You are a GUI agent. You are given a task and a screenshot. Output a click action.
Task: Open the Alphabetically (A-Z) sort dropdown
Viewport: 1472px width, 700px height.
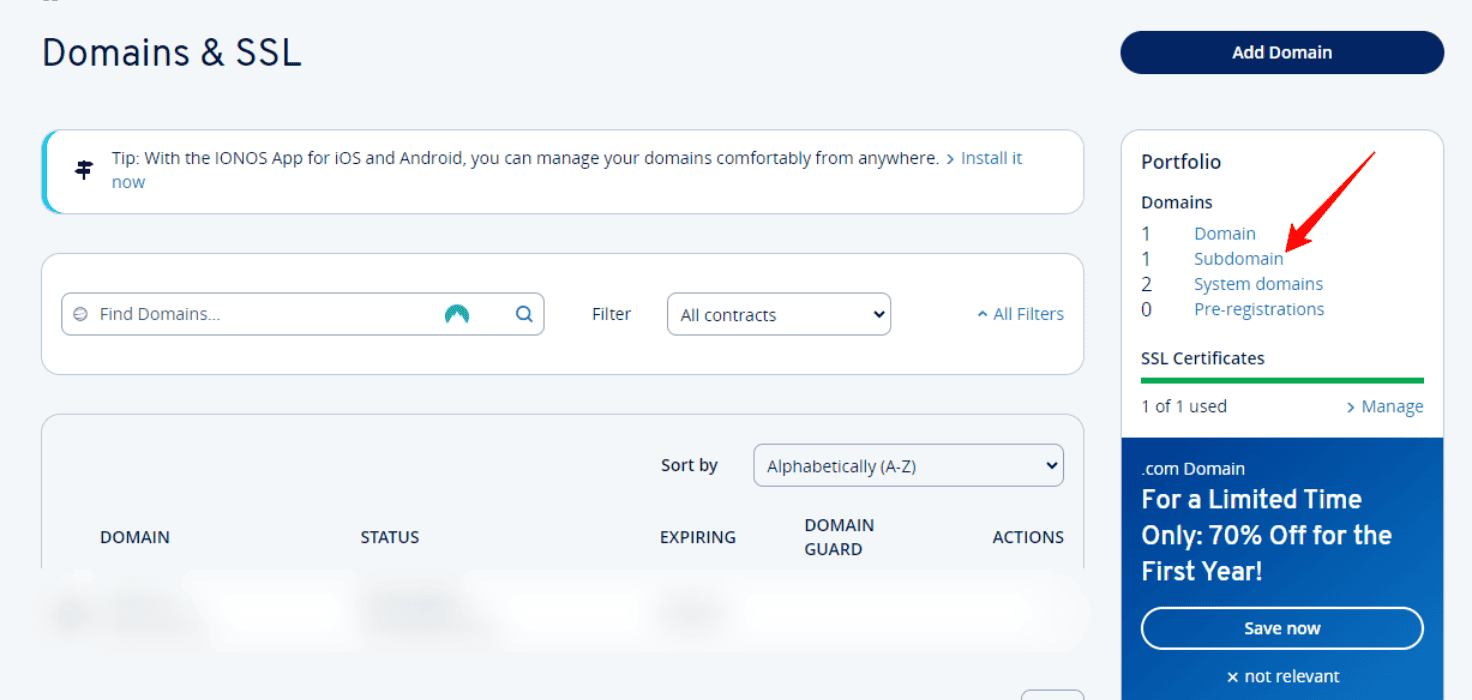click(907, 465)
